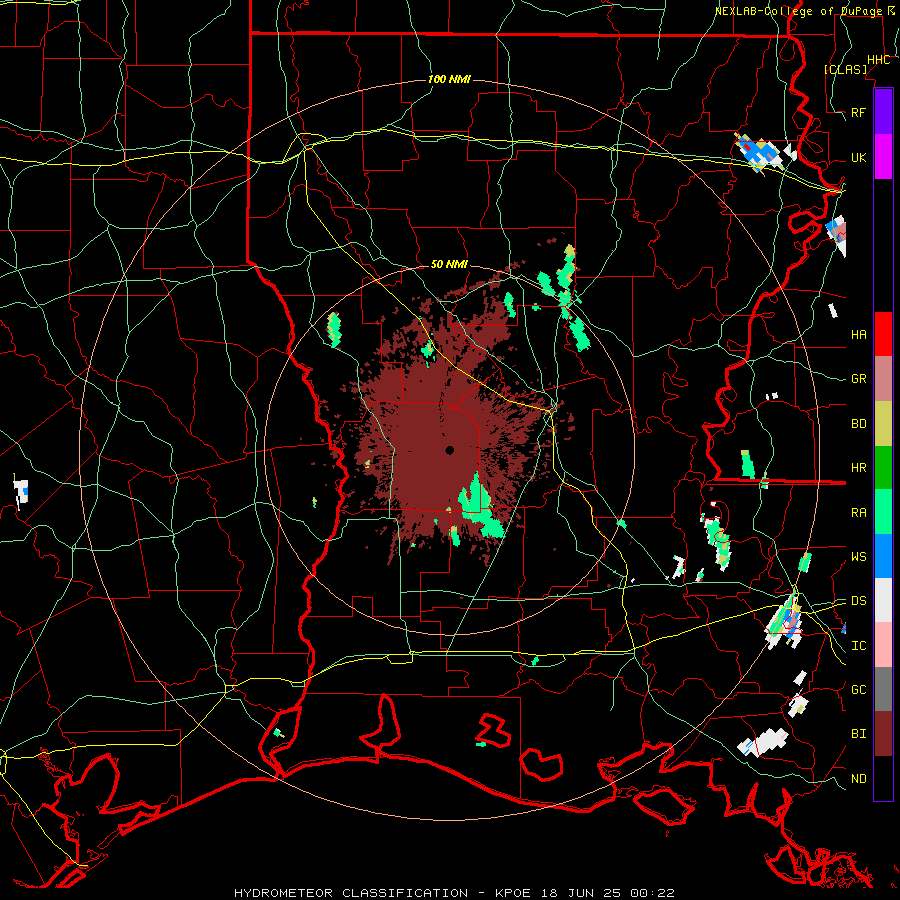Click the yellow BD legend color swatch

tap(883, 424)
